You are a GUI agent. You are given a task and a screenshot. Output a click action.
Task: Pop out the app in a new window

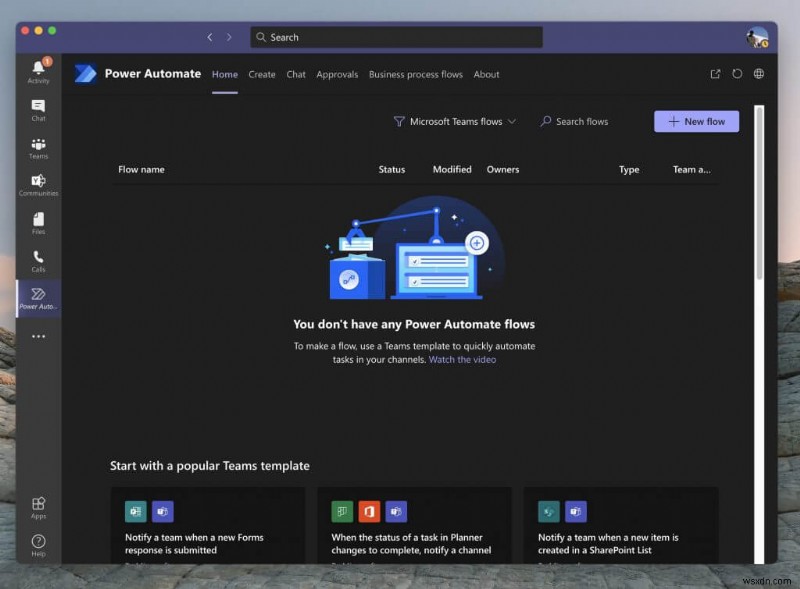pyautogui.click(x=716, y=73)
